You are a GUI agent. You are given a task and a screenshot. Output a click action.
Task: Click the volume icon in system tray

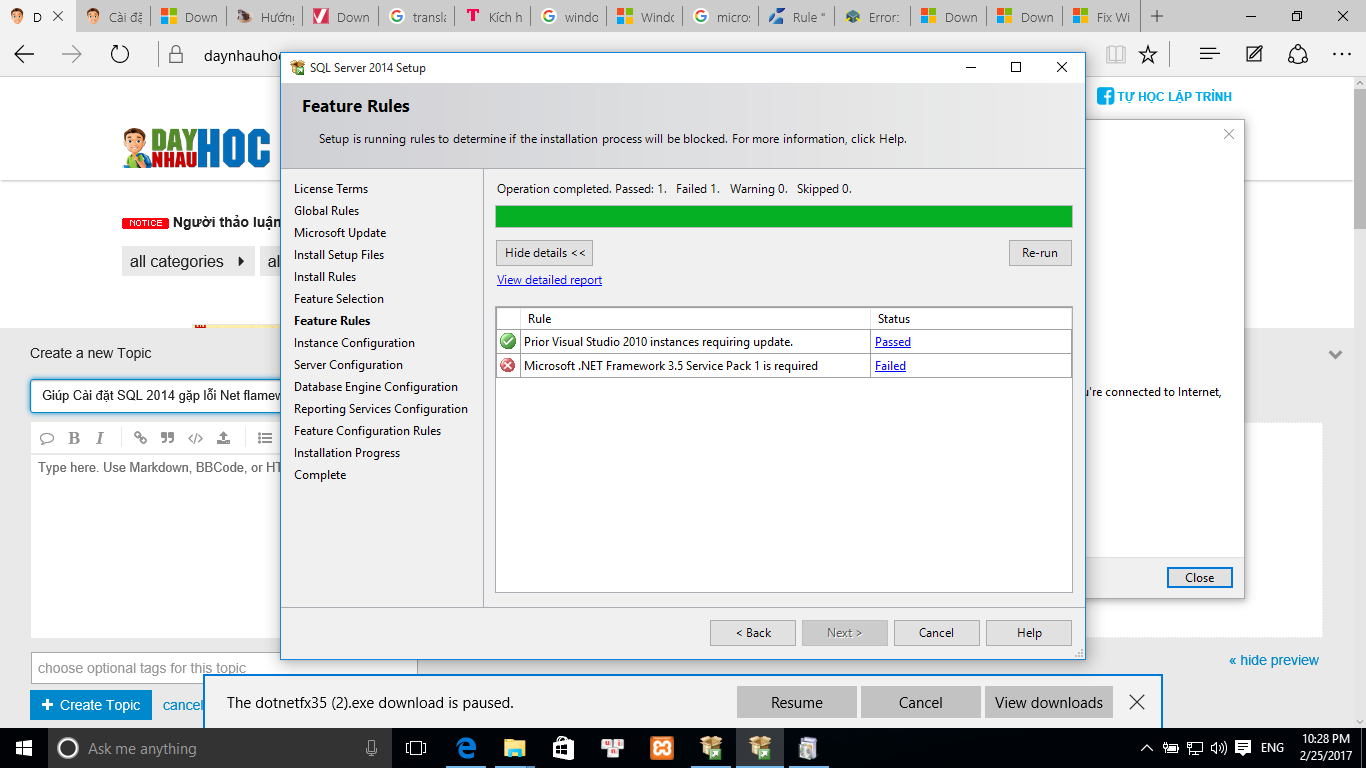[x=1218, y=748]
